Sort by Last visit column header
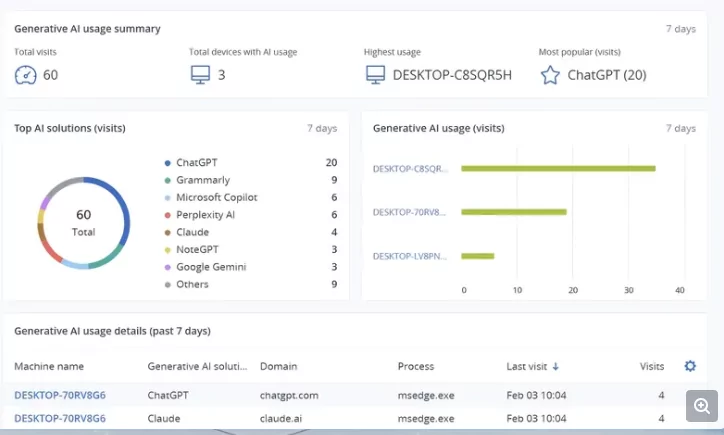This screenshot has height=435, width=724. pos(527,367)
